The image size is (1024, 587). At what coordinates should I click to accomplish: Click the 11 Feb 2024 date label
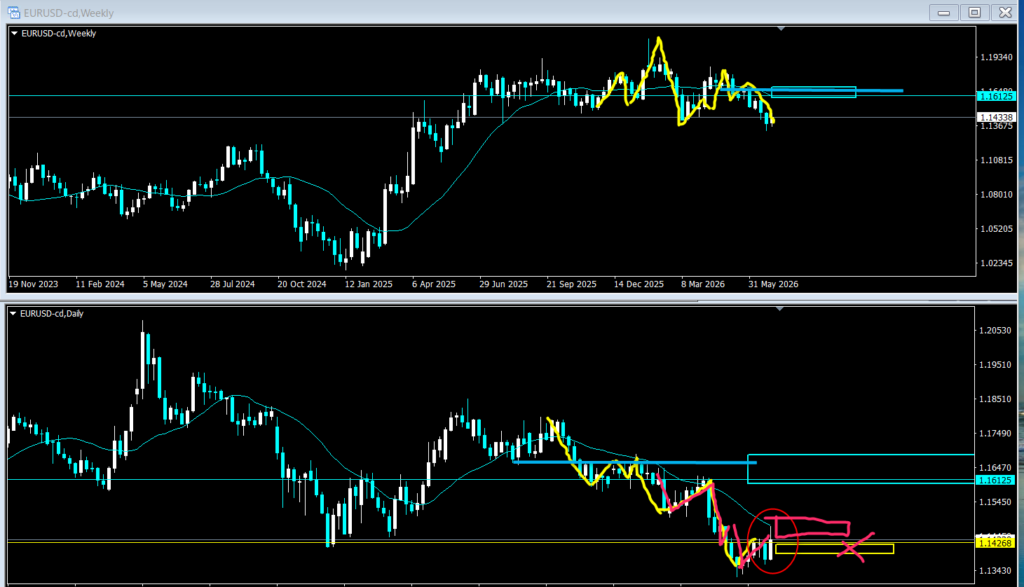tap(100, 284)
